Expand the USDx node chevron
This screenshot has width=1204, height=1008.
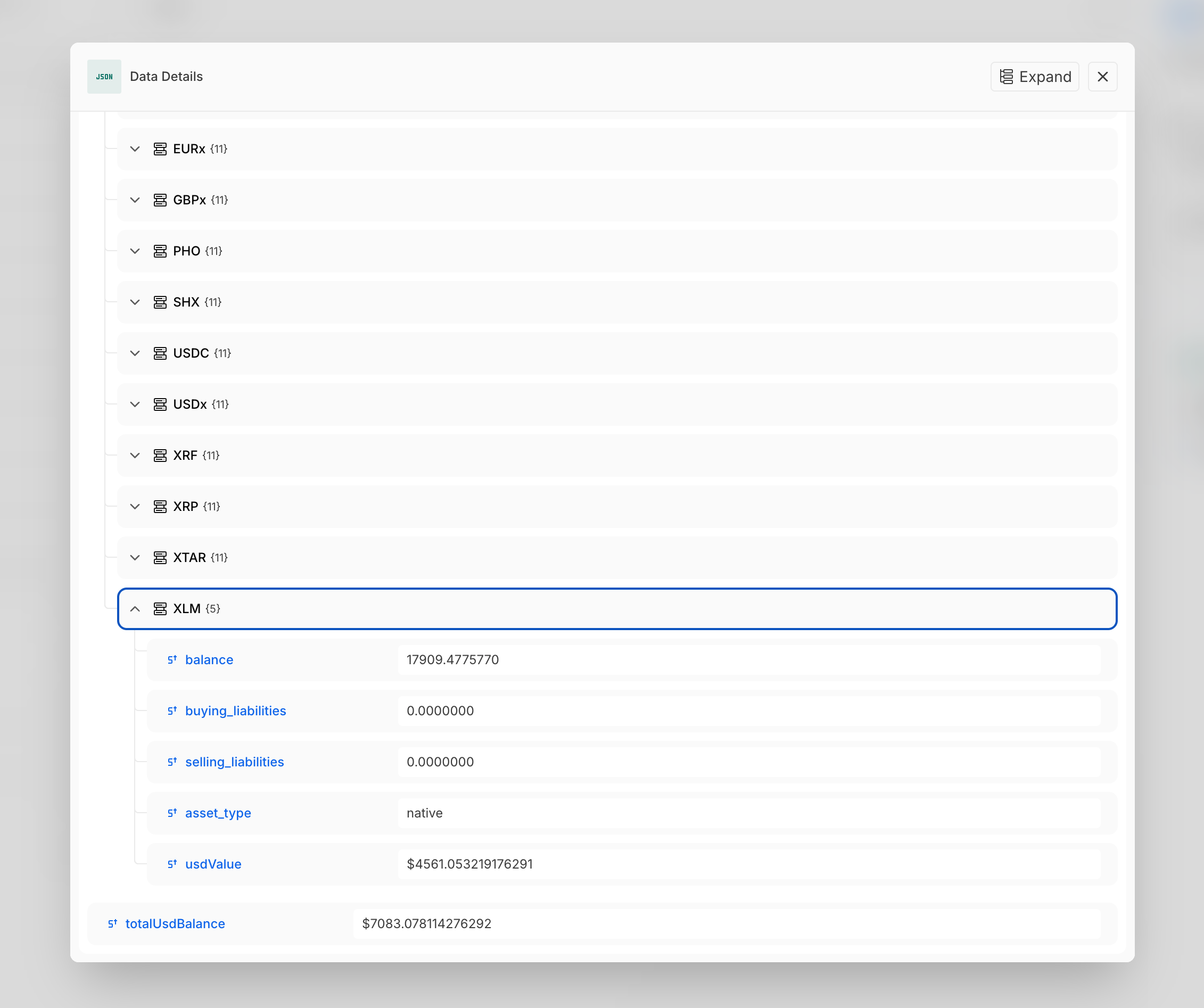pyautogui.click(x=135, y=404)
